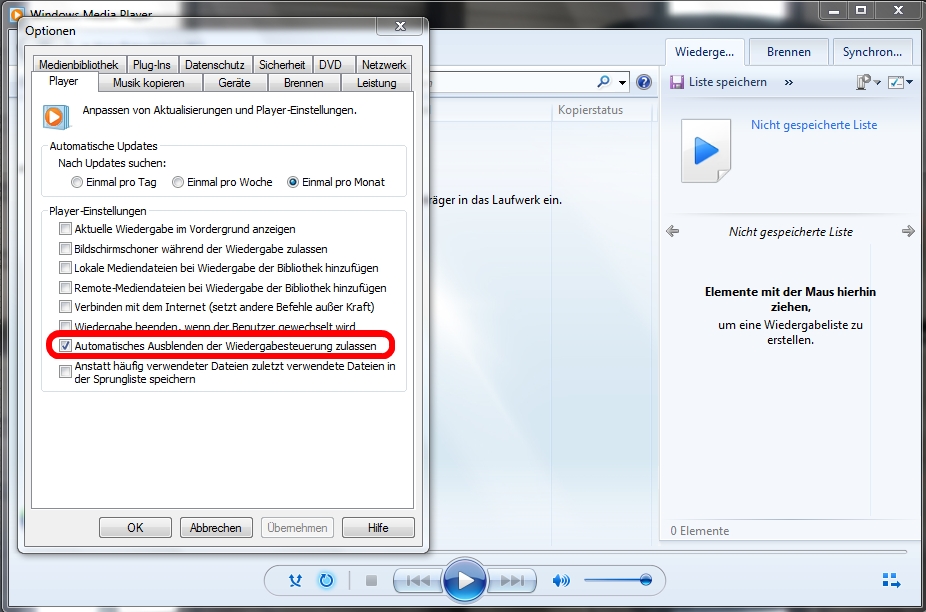Open the search options dropdown arrow

click(x=622, y=83)
